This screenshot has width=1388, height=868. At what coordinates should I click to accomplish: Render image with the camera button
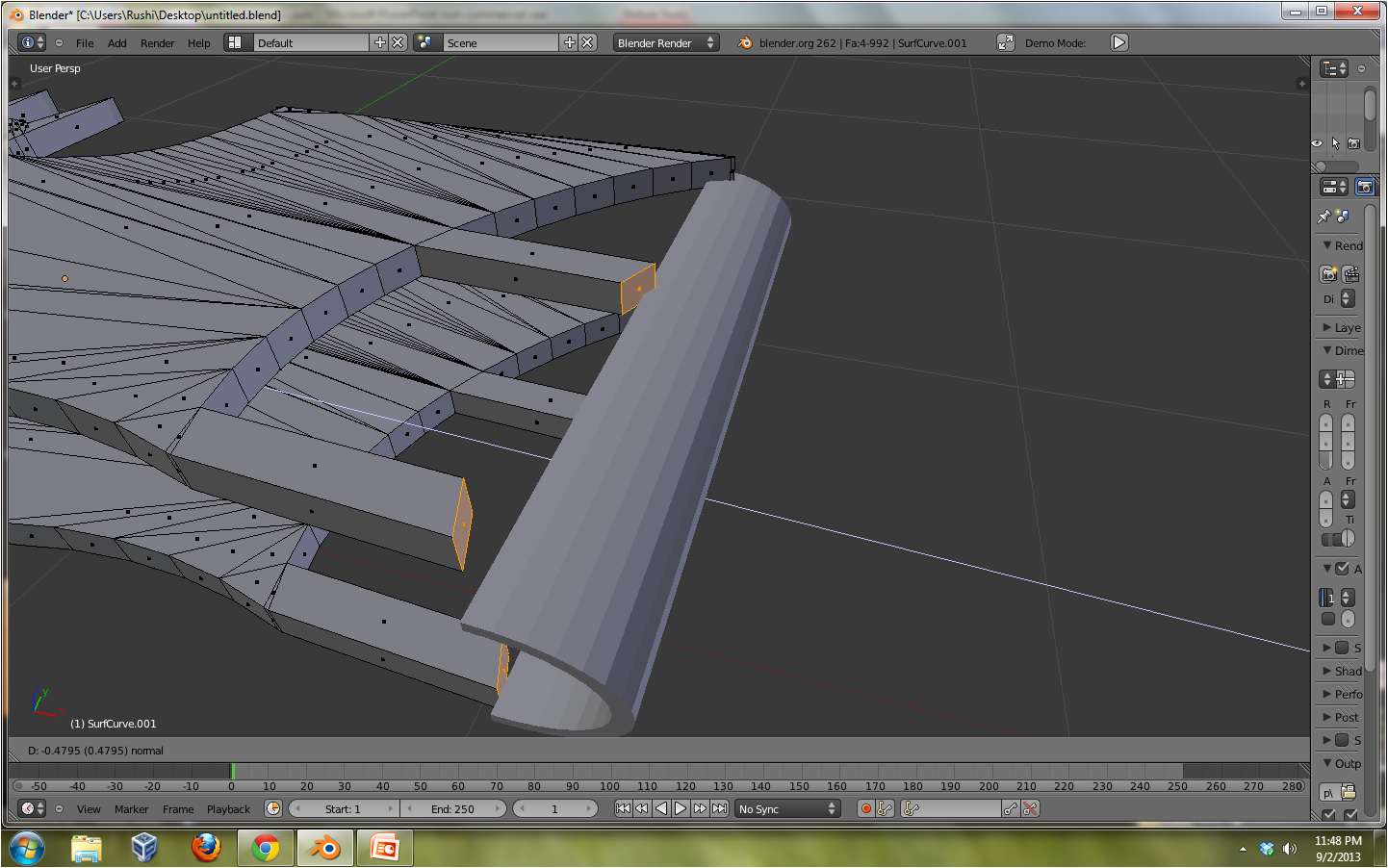click(1328, 274)
